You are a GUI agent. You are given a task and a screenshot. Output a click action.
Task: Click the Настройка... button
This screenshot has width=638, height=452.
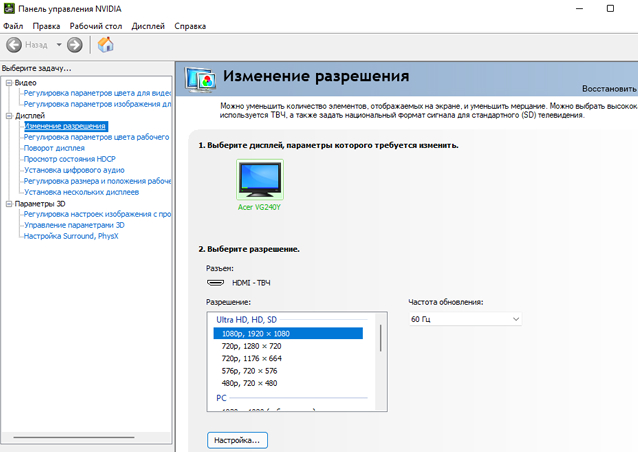click(x=237, y=440)
